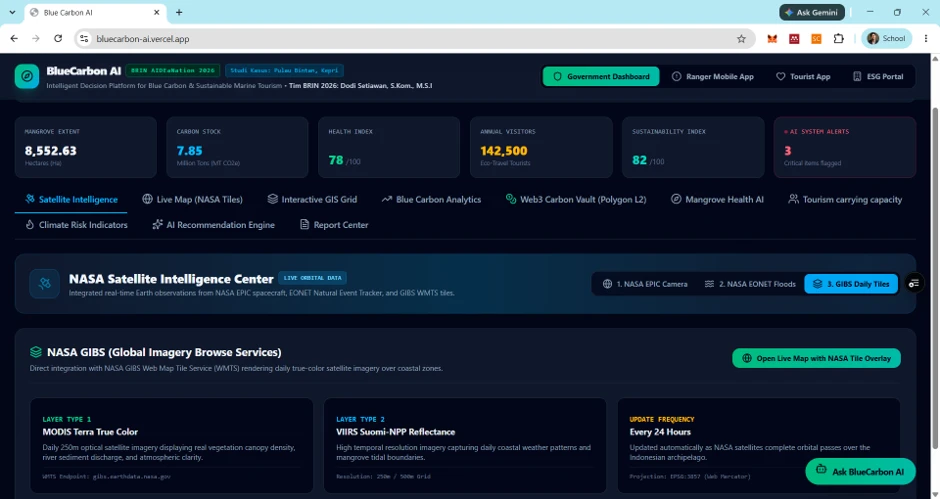Open Web3 Carbon Vault (Polygon L2) tab
The image size is (940, 499).
(576, 199)
